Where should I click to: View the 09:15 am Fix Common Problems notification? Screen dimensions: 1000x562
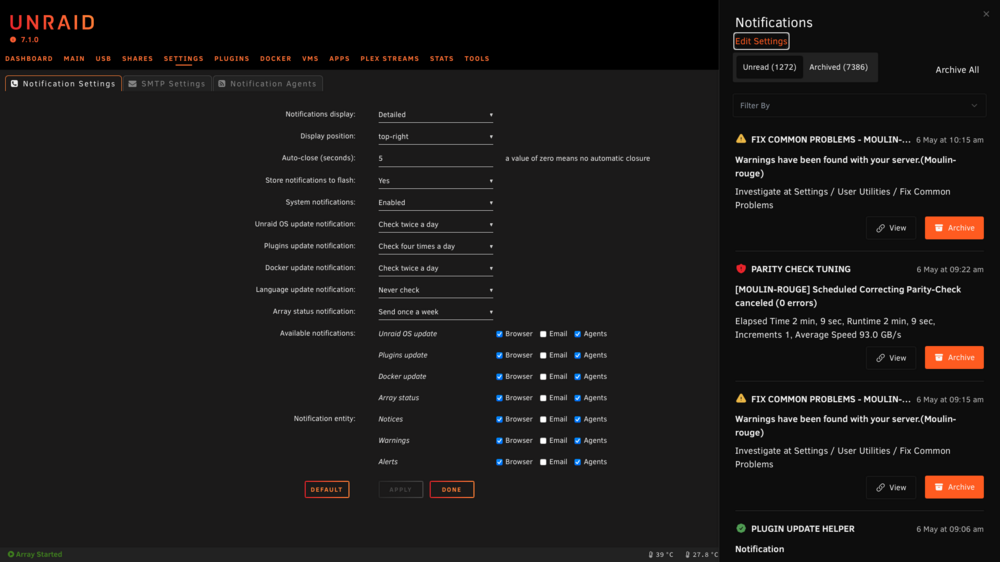pos(890,487)
